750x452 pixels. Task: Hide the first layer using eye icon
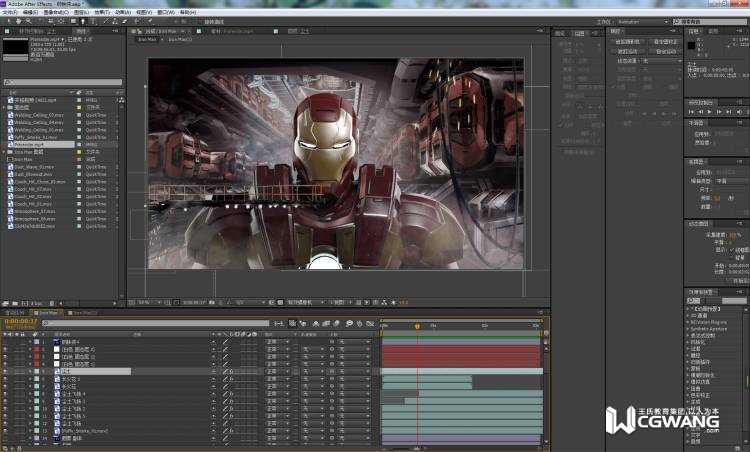[x=6, y=342]
